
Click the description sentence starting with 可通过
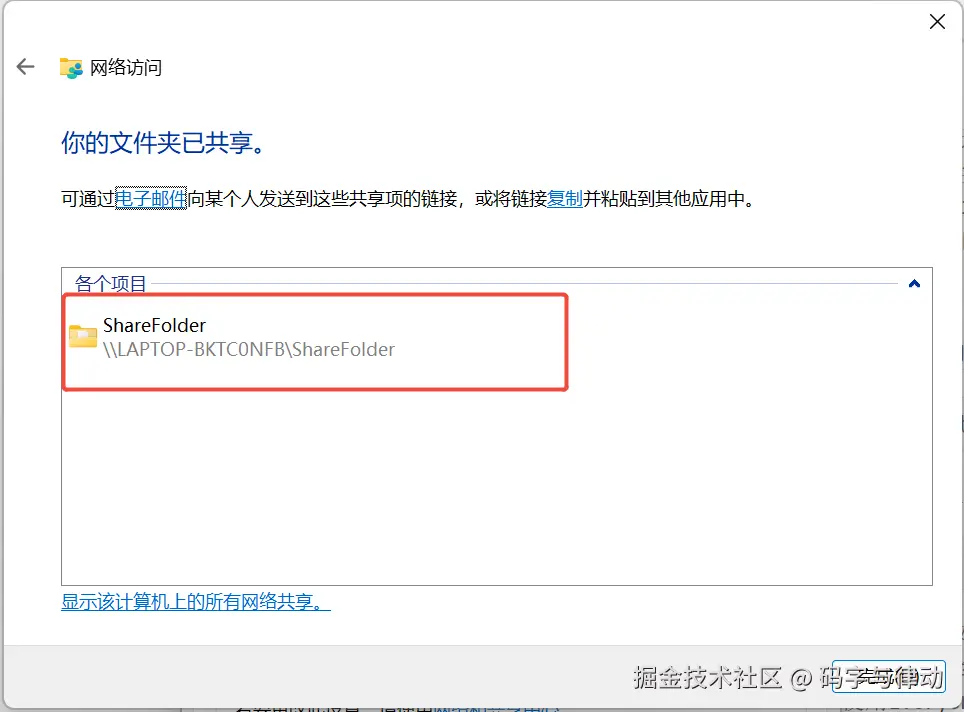coord(408,199)
